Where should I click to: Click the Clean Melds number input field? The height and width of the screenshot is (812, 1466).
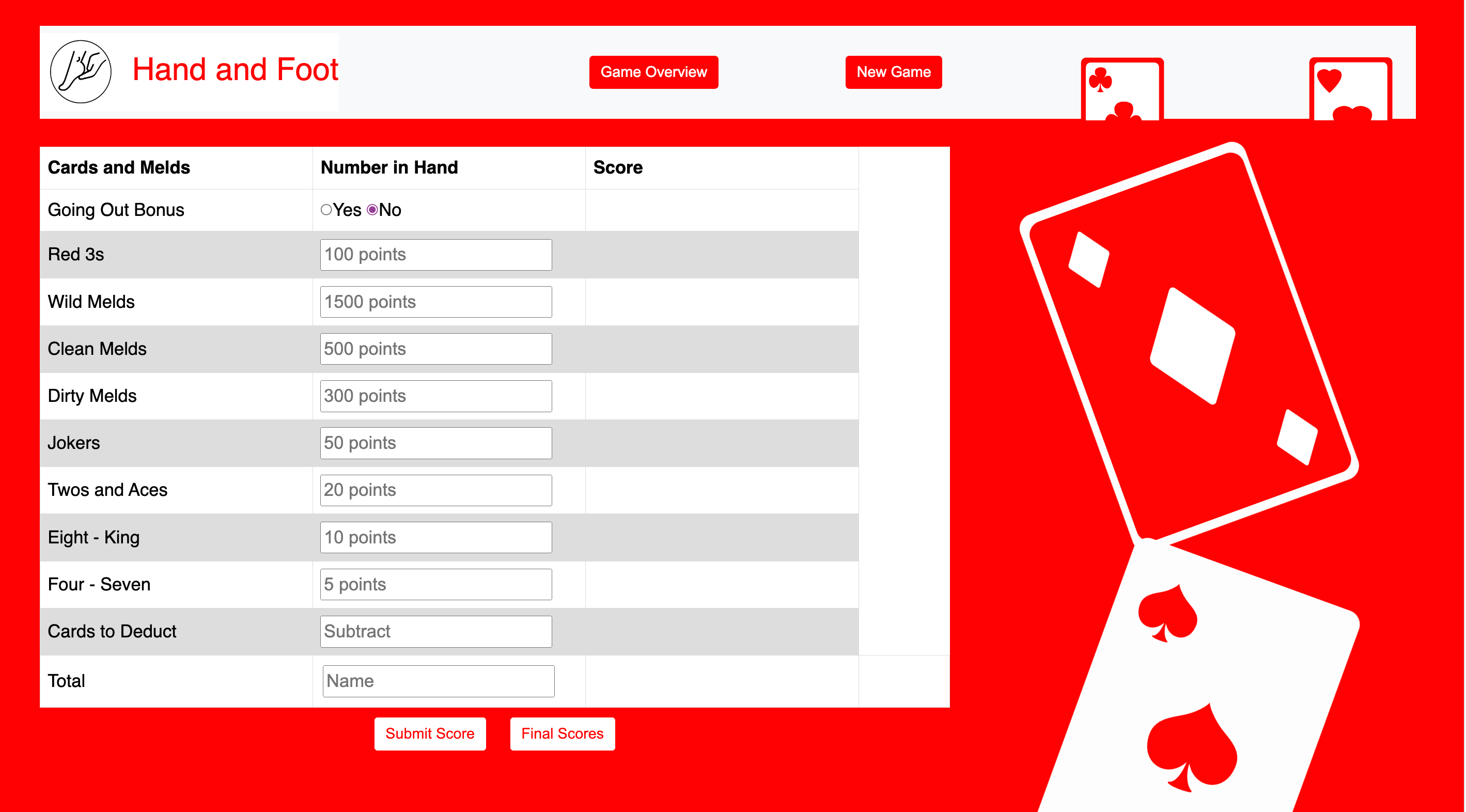(x=437, y=349)
